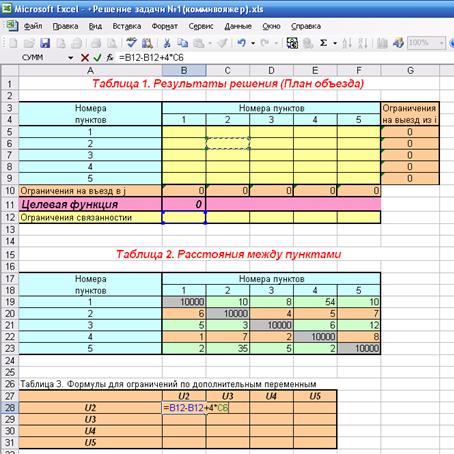
Task: Click the Excel icon in the title bar
Action: point(7,8)
